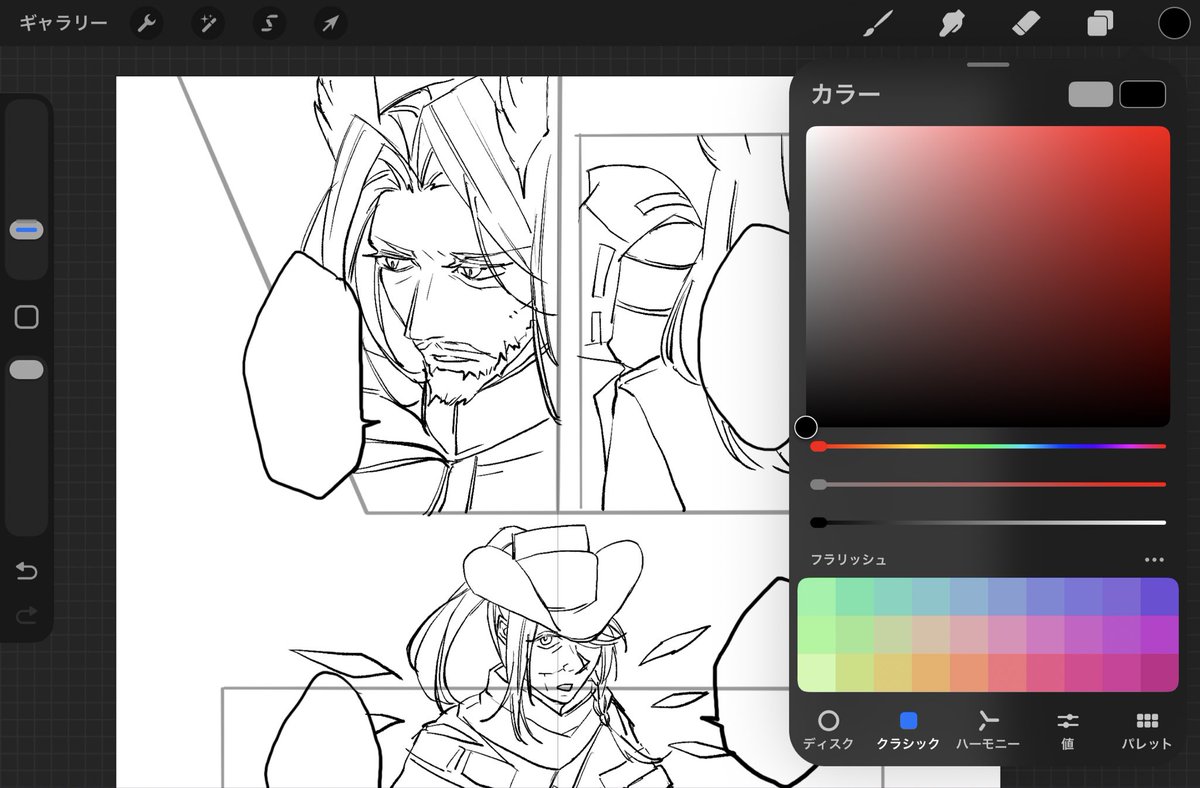Select the black primary color chip
The width and height of the screenshot is (1200, 788).
coord(1143,94)
